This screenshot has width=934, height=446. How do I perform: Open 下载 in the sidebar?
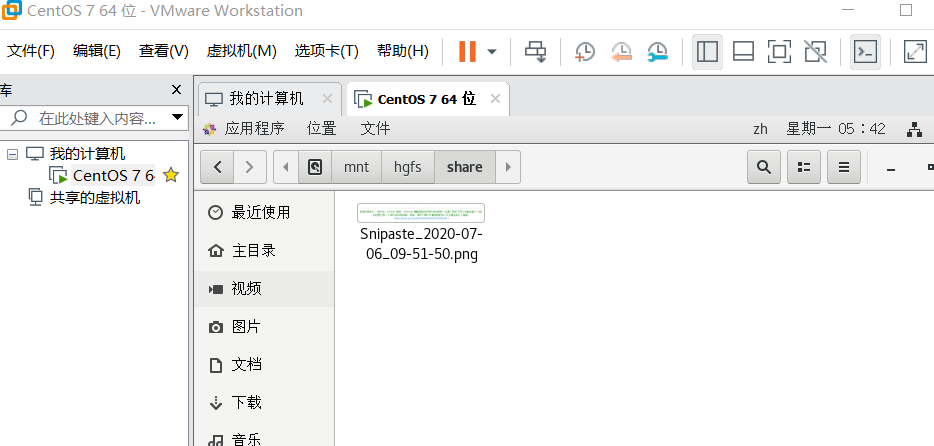264,403
